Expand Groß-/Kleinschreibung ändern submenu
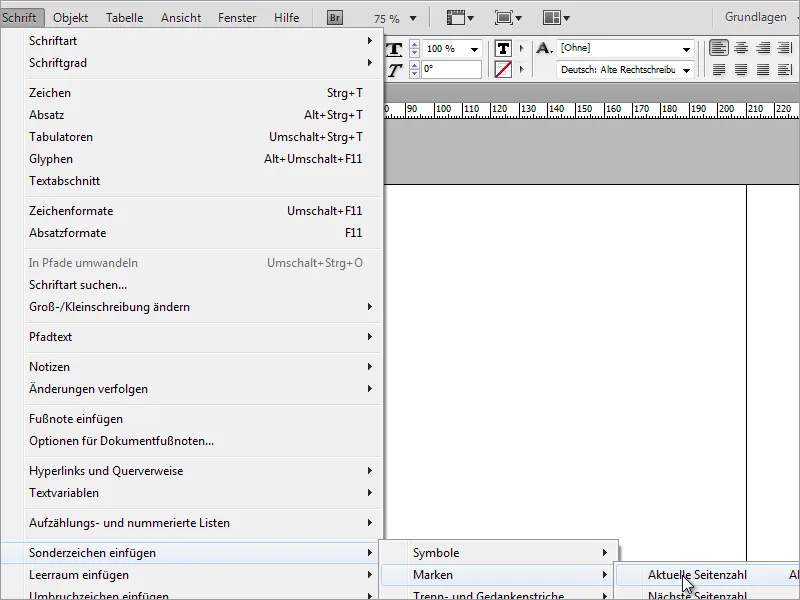Screen dimensions: 800x600 203,307
